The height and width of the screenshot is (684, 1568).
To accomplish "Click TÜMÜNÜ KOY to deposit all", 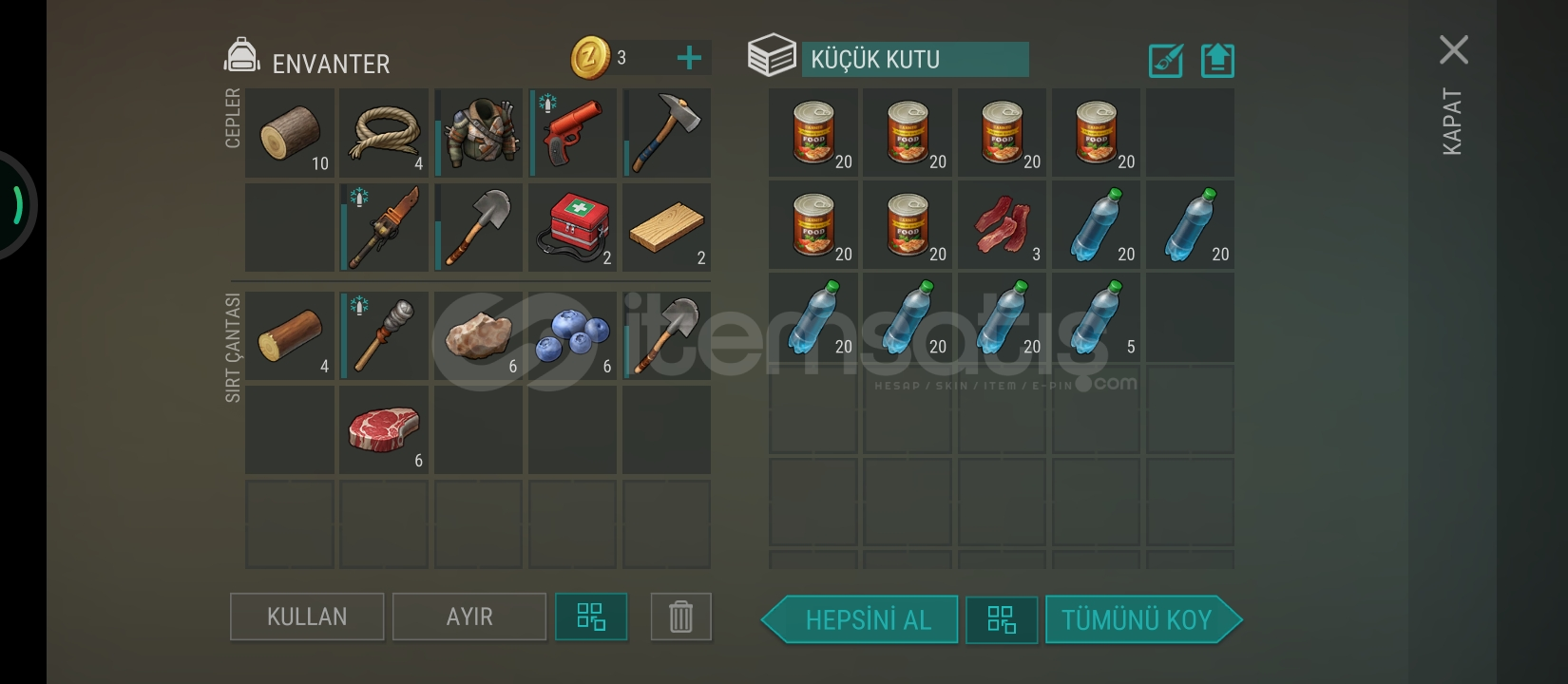I will [1143, 619].
